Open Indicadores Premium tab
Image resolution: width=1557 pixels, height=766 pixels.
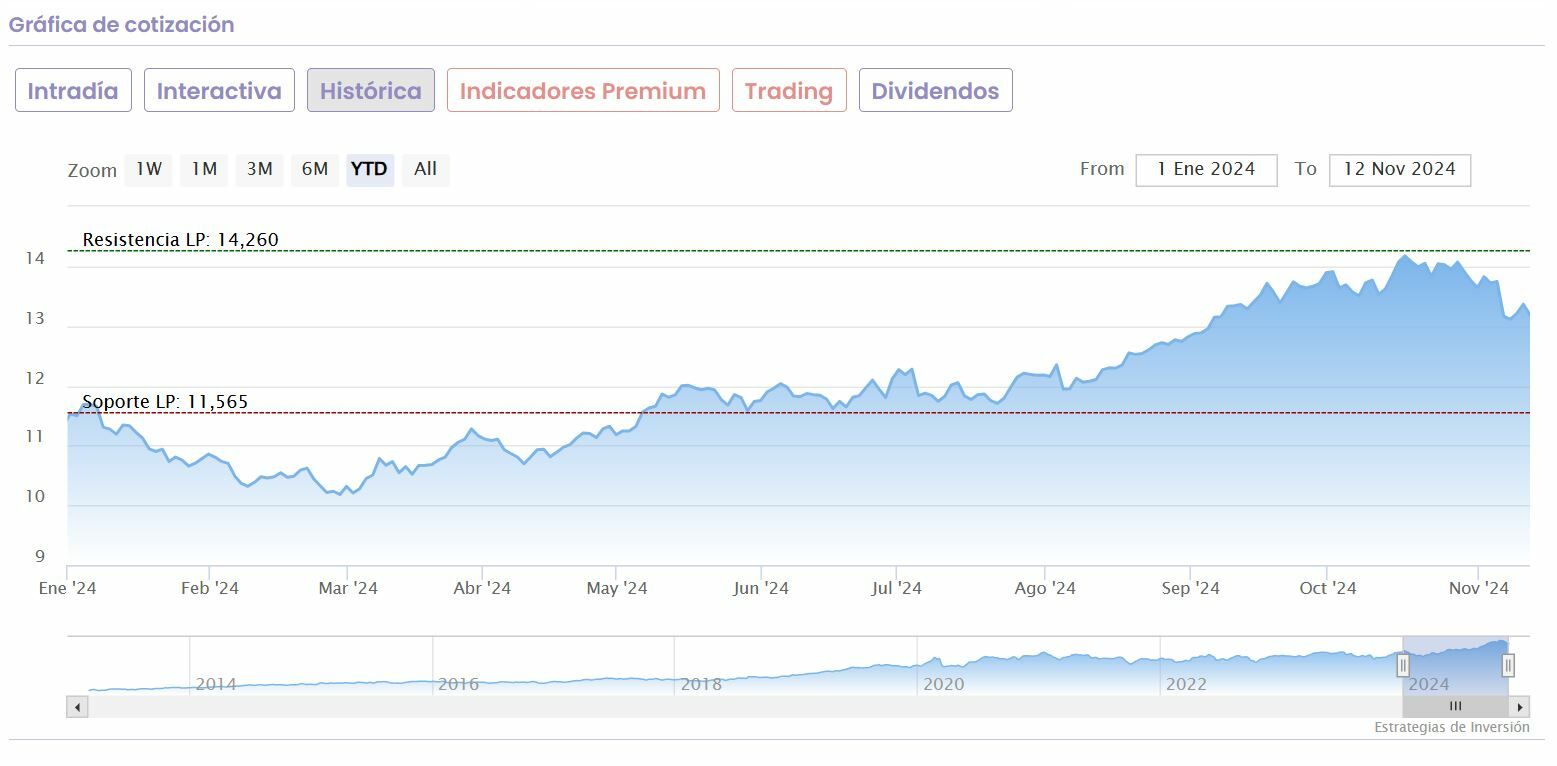pyautogui.click(x=583, y=91)
